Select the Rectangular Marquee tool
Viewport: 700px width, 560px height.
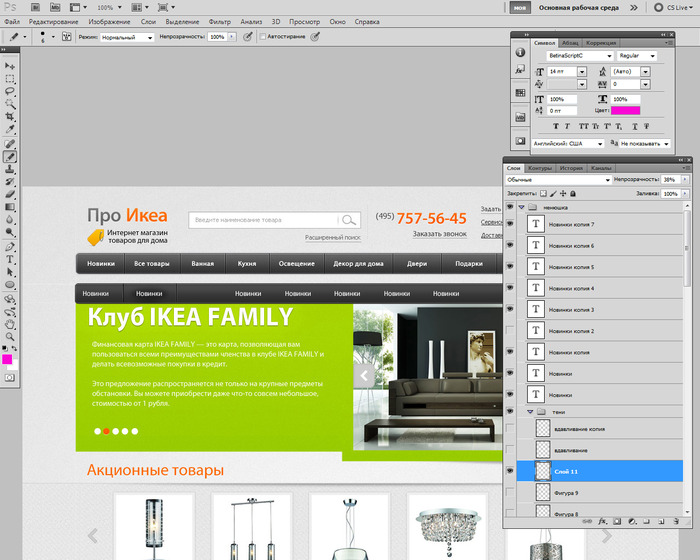10,79
